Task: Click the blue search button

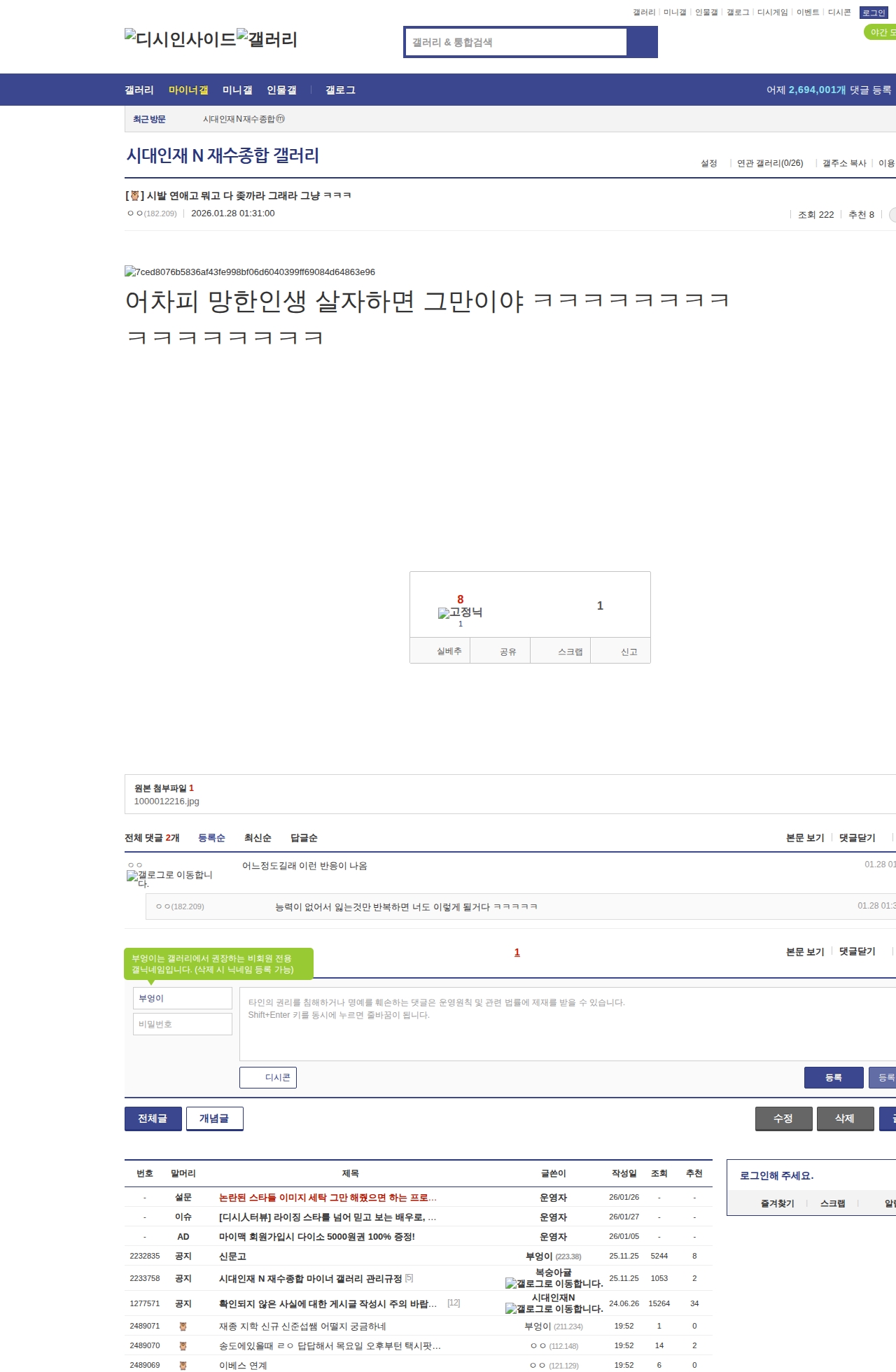Action: coord(642,42)
